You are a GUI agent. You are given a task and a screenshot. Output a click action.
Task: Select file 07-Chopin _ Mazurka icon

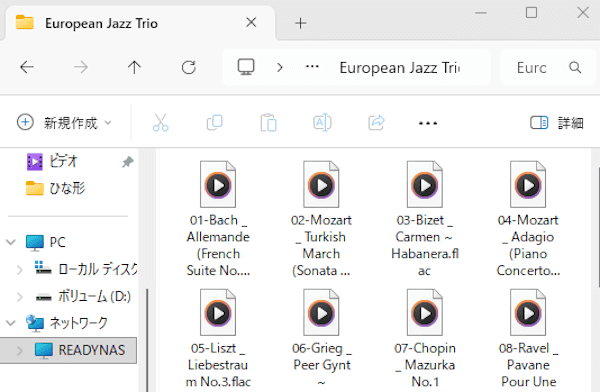click(424, 312)
